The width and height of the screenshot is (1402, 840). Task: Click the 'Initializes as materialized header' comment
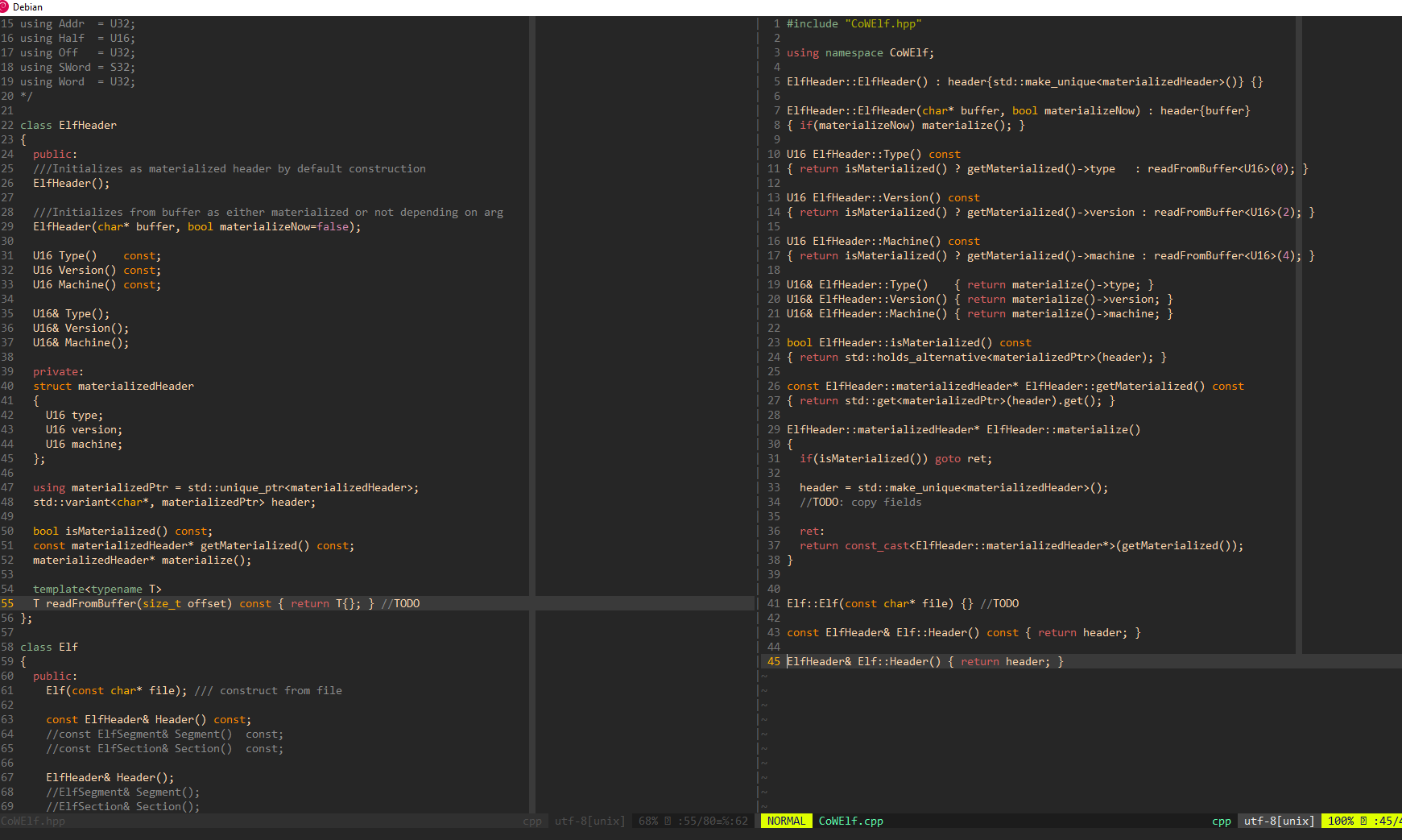coord(230,168)
